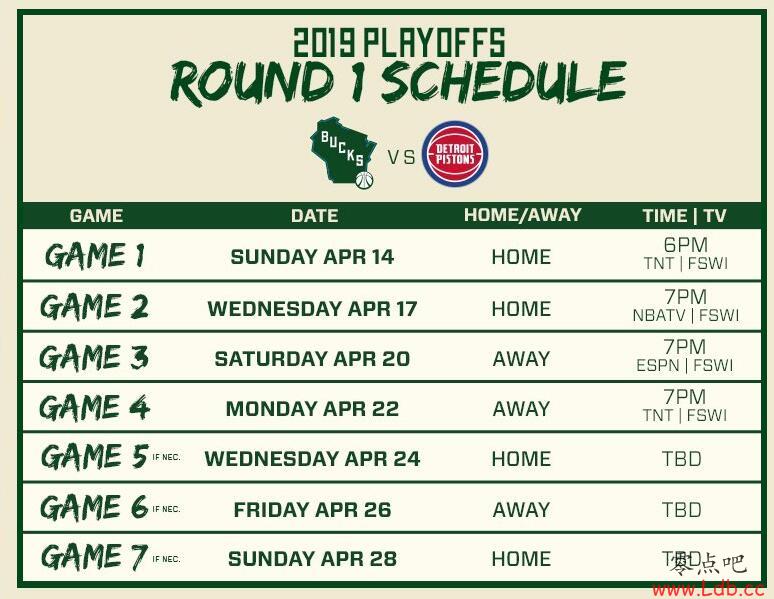Click the 6PM TNT | FSWI cell
The image size is (774, 599).
[x=686, y=254]
